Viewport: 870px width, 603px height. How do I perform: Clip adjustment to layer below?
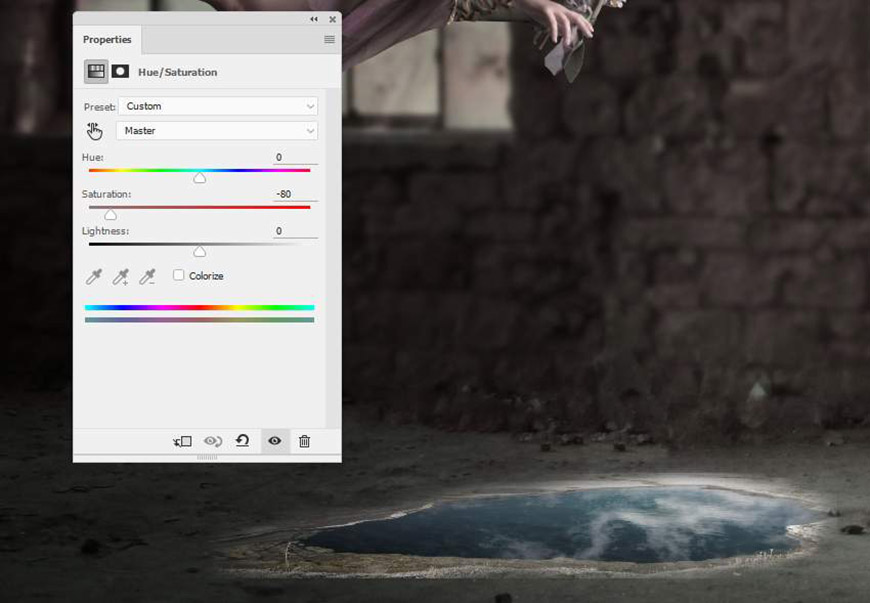pos(183,442)
